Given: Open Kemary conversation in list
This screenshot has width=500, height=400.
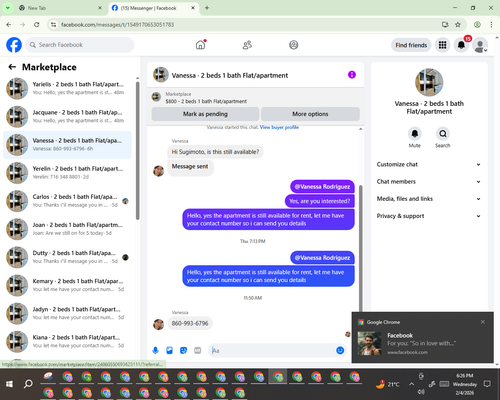Looking at the screenshot, I should click(68, 285).
